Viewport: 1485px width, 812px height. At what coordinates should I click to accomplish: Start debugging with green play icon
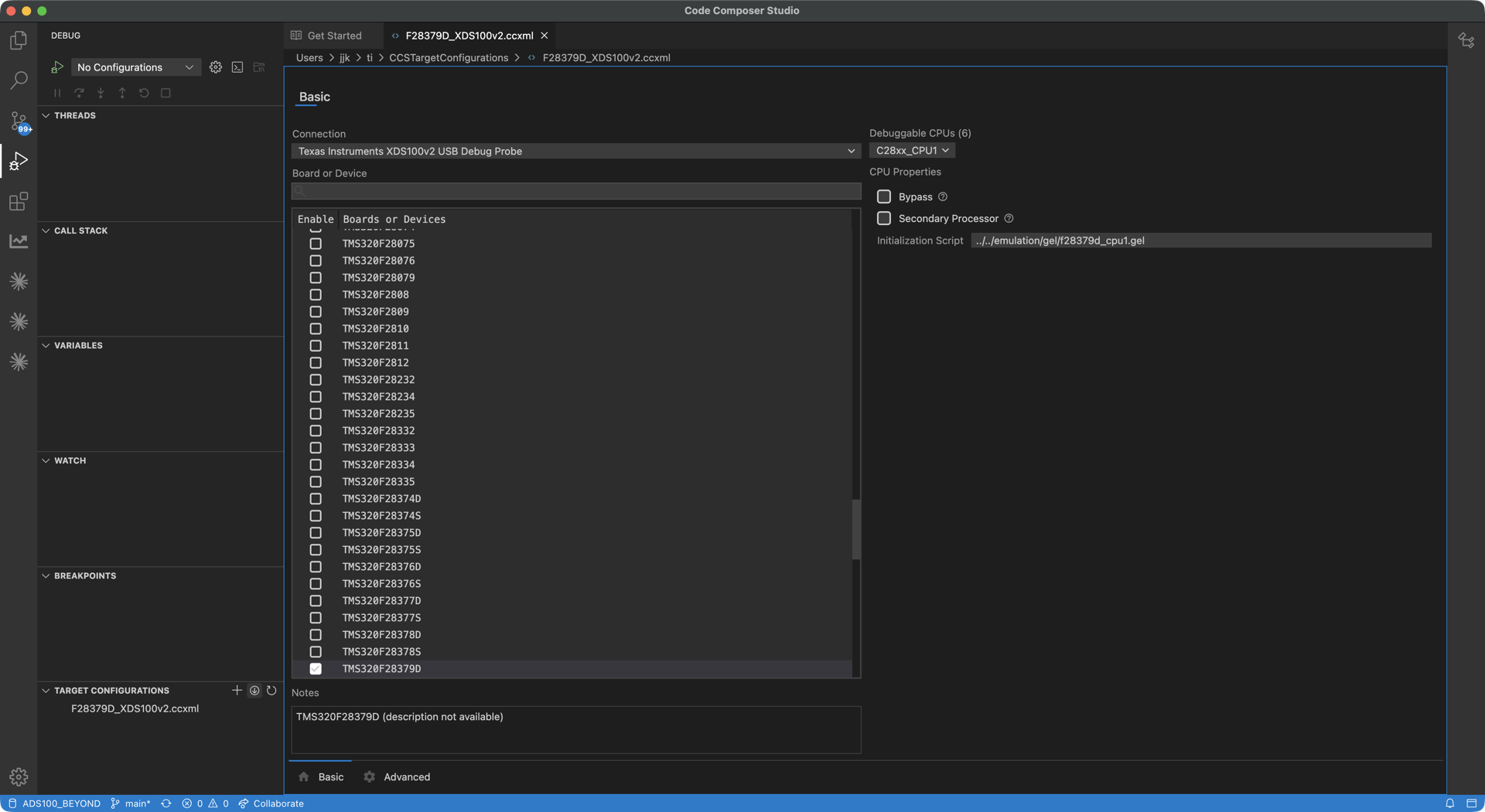pyautogui.click(x=57, y=67)
